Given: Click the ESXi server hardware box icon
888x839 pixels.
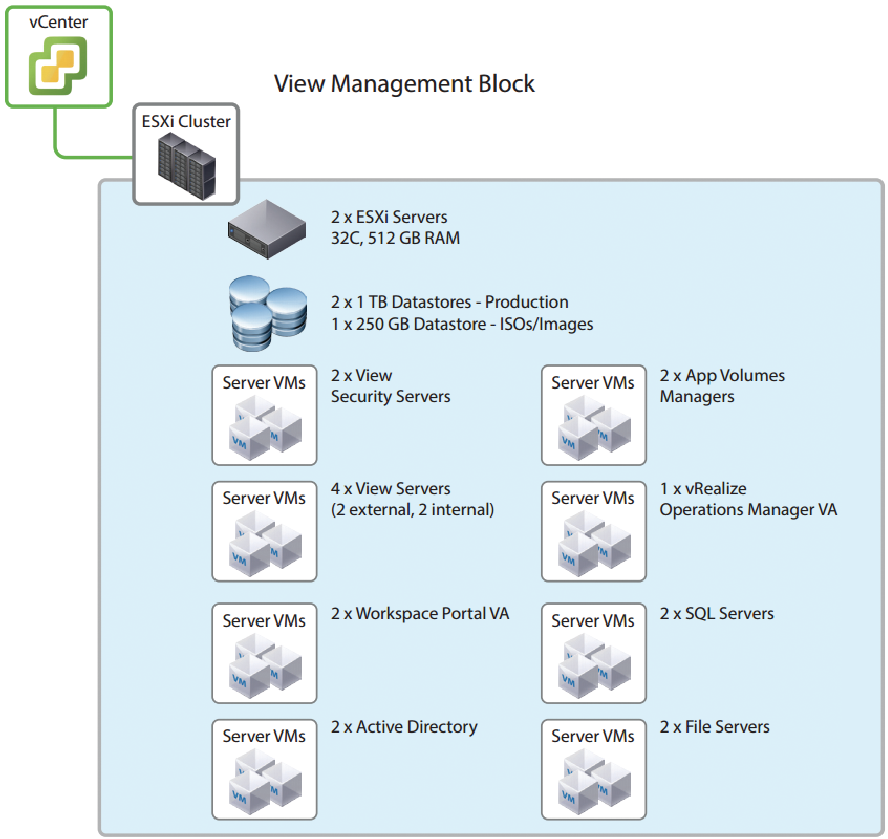Looking at the screenshot, I should 267,229.
